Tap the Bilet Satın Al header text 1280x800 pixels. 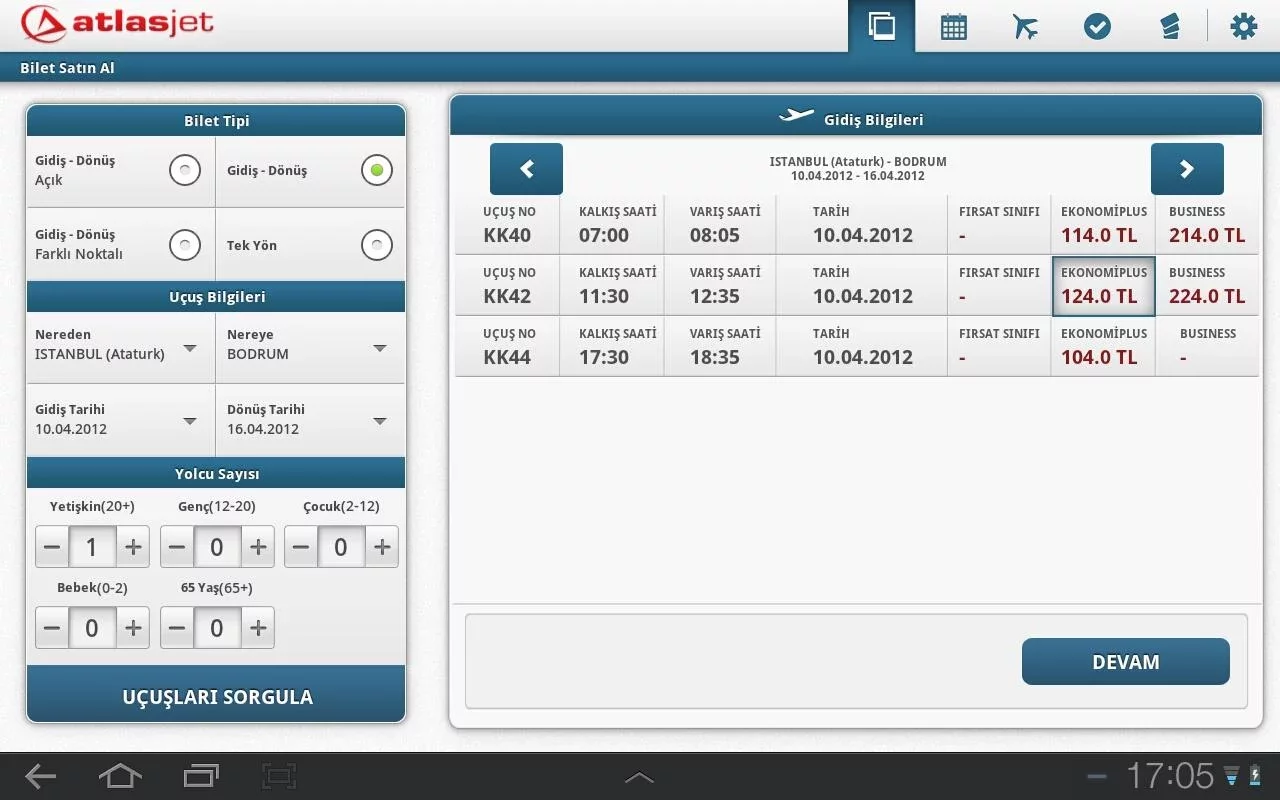coord(67,68)
